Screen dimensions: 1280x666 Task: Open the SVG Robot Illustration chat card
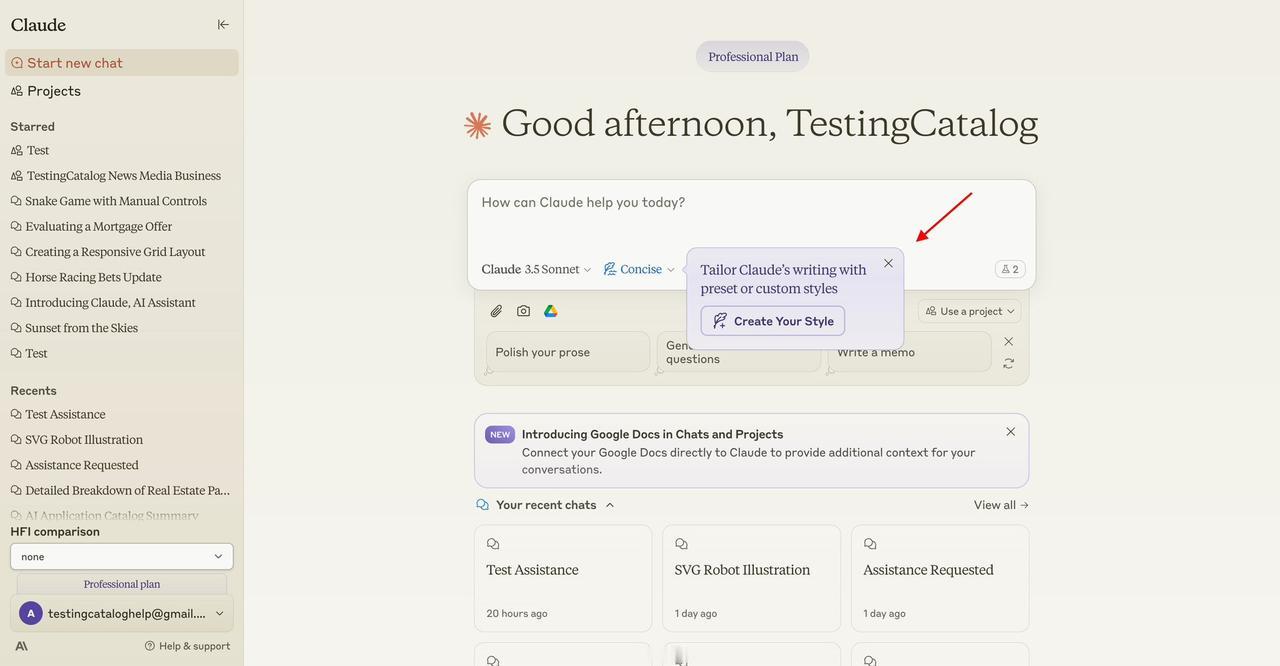tap(751, 579)
